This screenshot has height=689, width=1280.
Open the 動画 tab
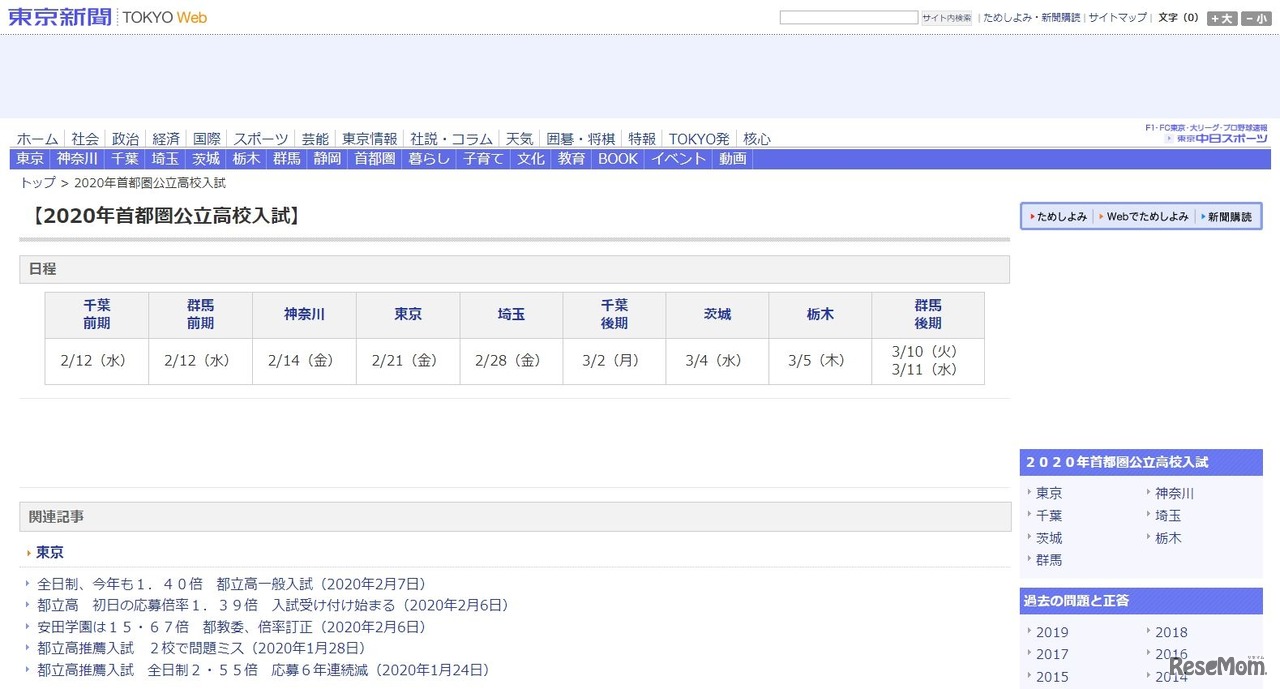(x=732, y=159)
